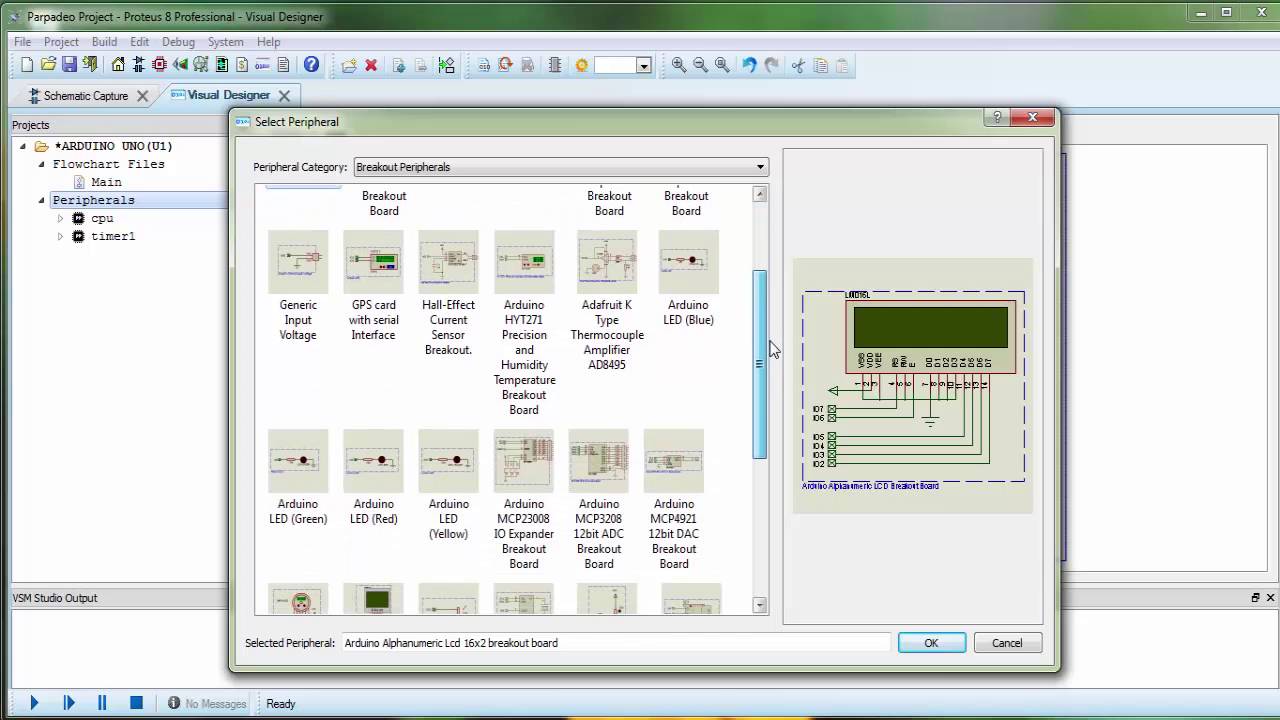Click the Zoom In magnifier icon
This screenshot has height=720, width=1280.
[x=679, y=65]
